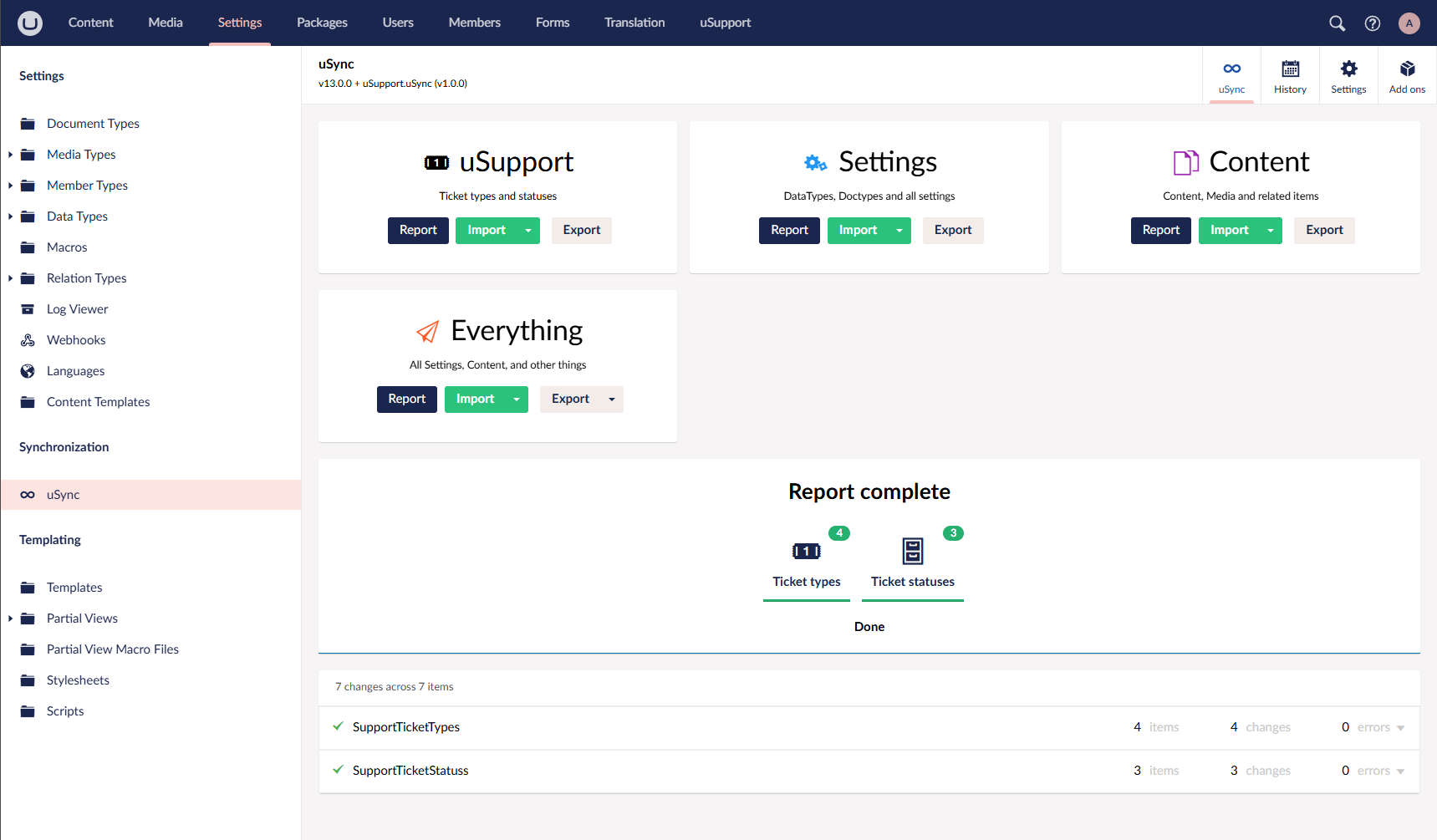This screenshot has height=840, width=1437.
Task: Open the uSupport Import dropdown arrow
Action: (x=528, y=231)
